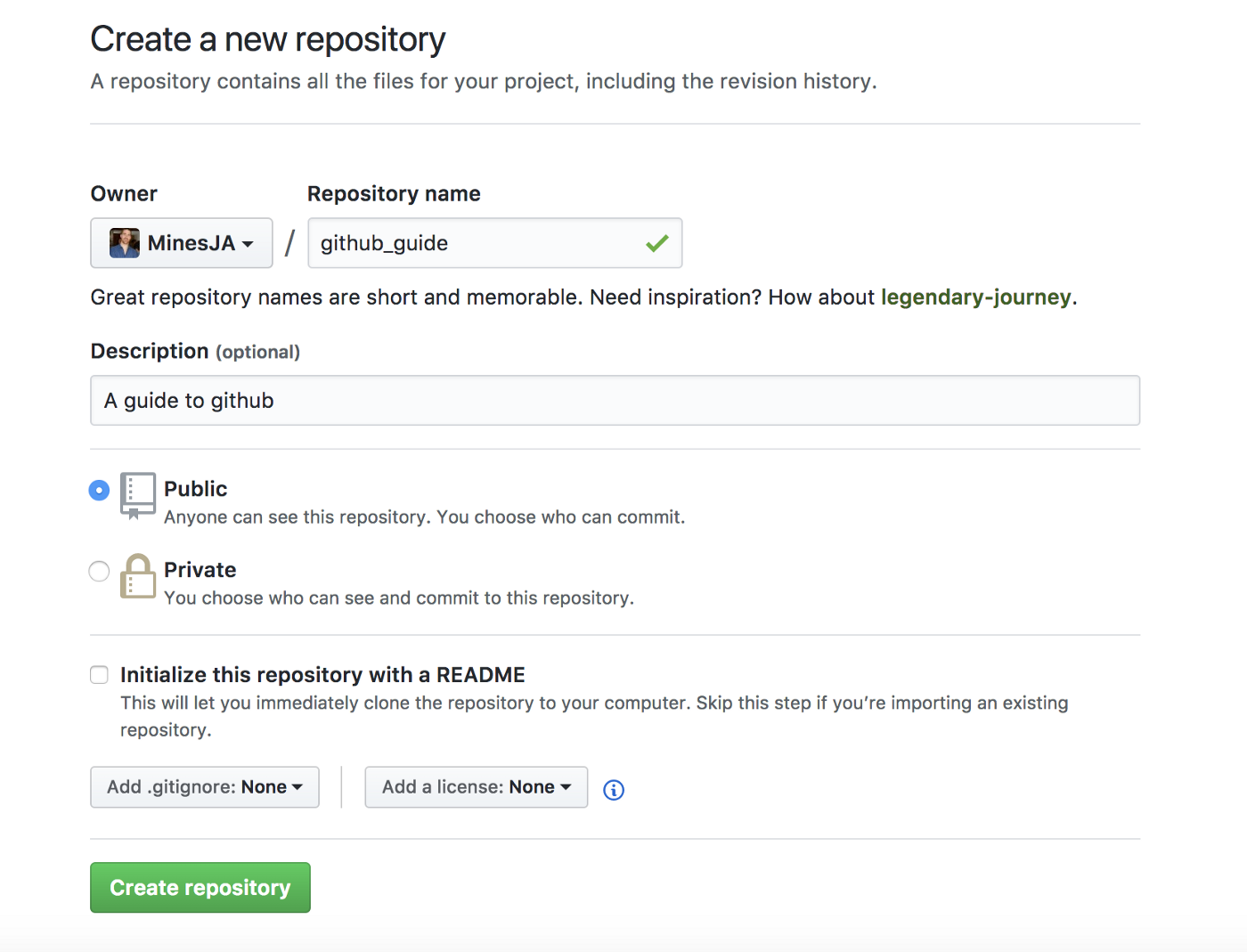Viewport: 1247px width, 952px height.
Task: Click the Owner field label
Action: 124,194
